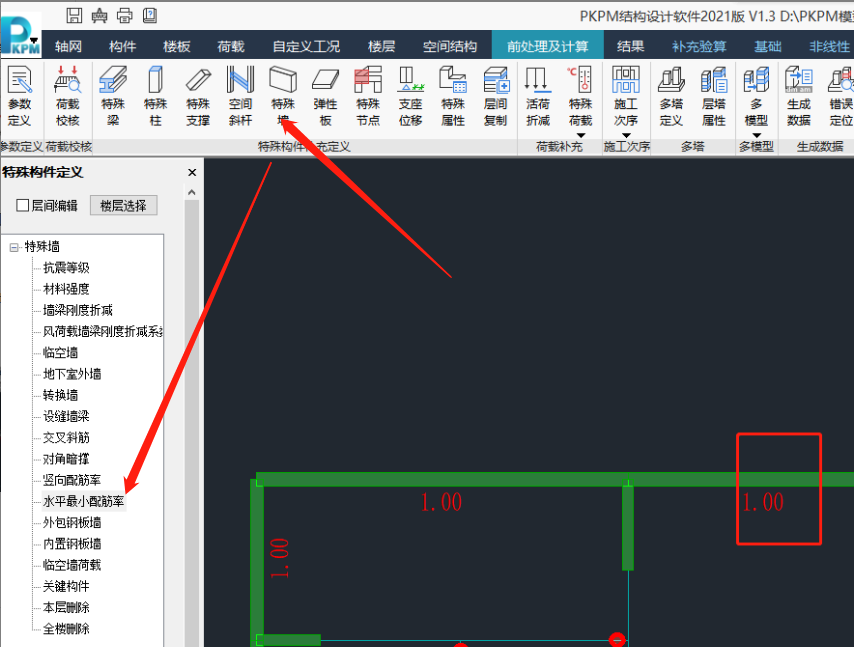
Task: Switch to 基础 ribbon tab
Action: [767, 46]
